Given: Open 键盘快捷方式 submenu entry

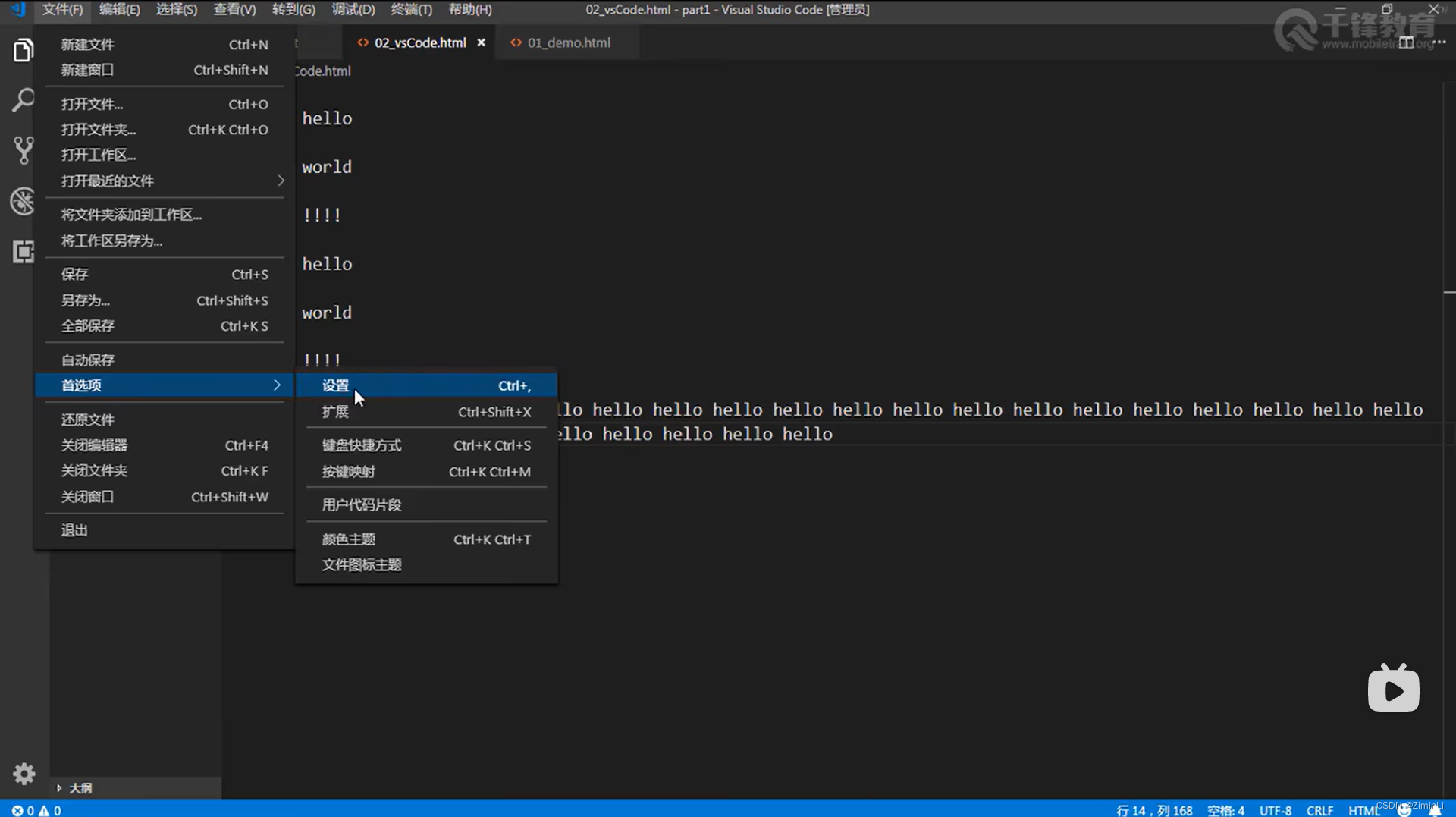Looking at the screenshot, I should tap(426, 445).
